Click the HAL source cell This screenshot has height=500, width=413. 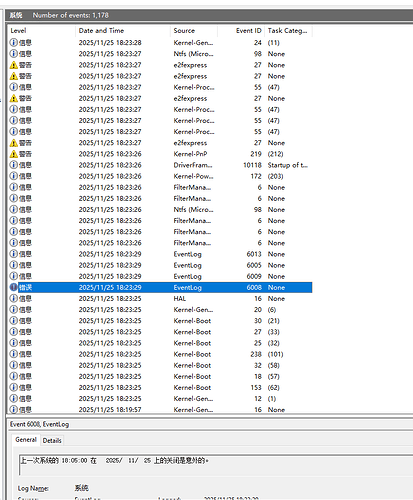180,298
